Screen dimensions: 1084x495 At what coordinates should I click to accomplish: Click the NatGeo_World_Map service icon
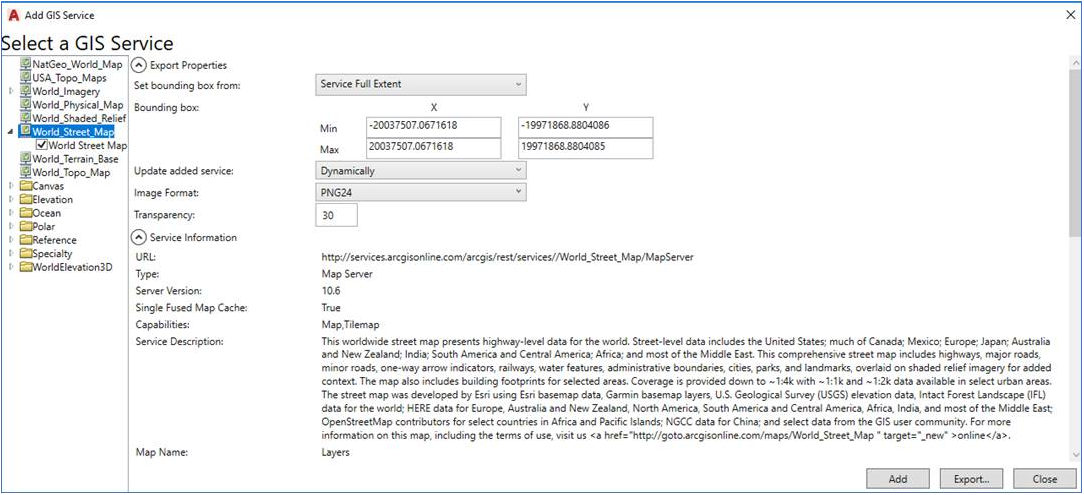tap(26, 64)
